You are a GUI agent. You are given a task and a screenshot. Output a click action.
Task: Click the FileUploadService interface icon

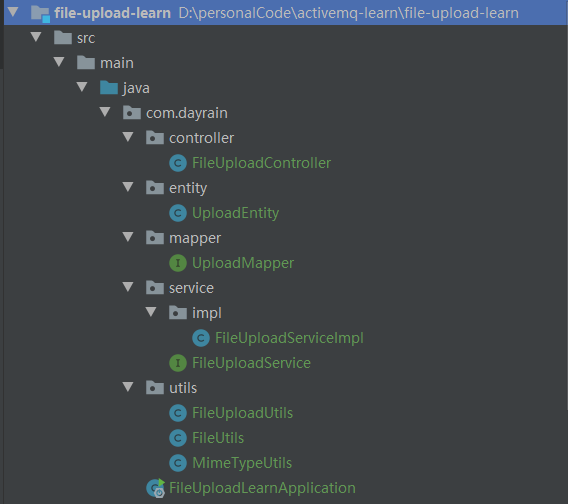(x=178, y=363)
